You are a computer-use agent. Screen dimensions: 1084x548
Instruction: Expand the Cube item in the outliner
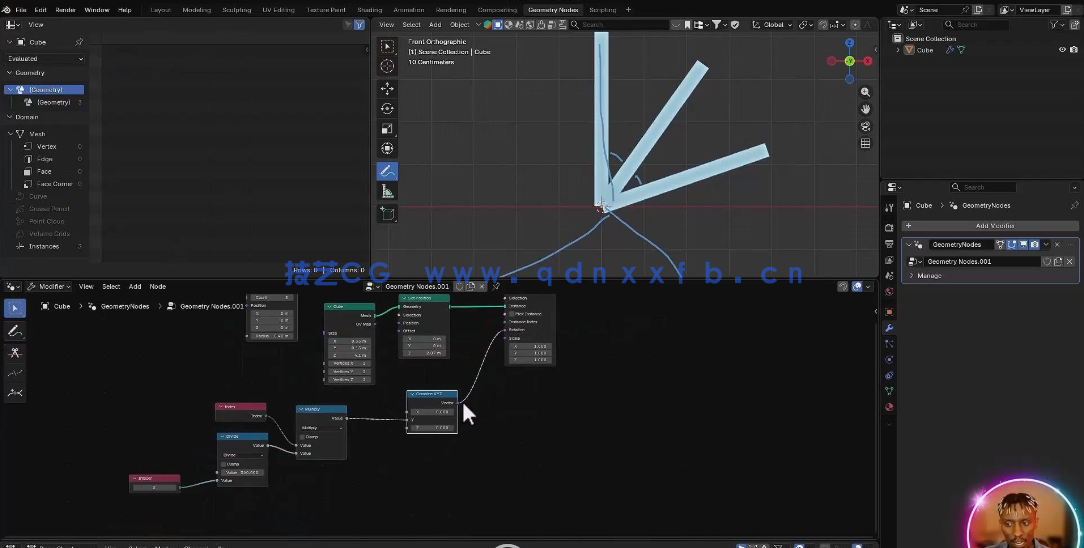click(x=898, y=50)
